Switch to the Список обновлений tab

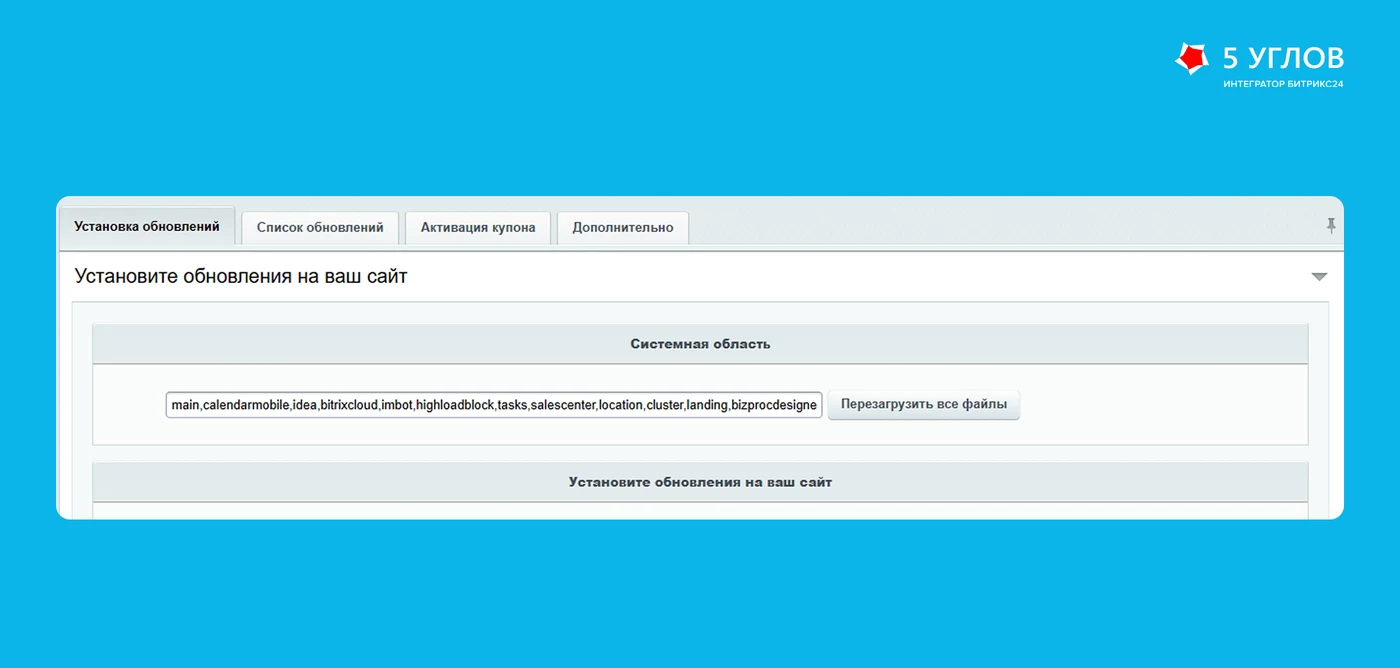point(320,227)
